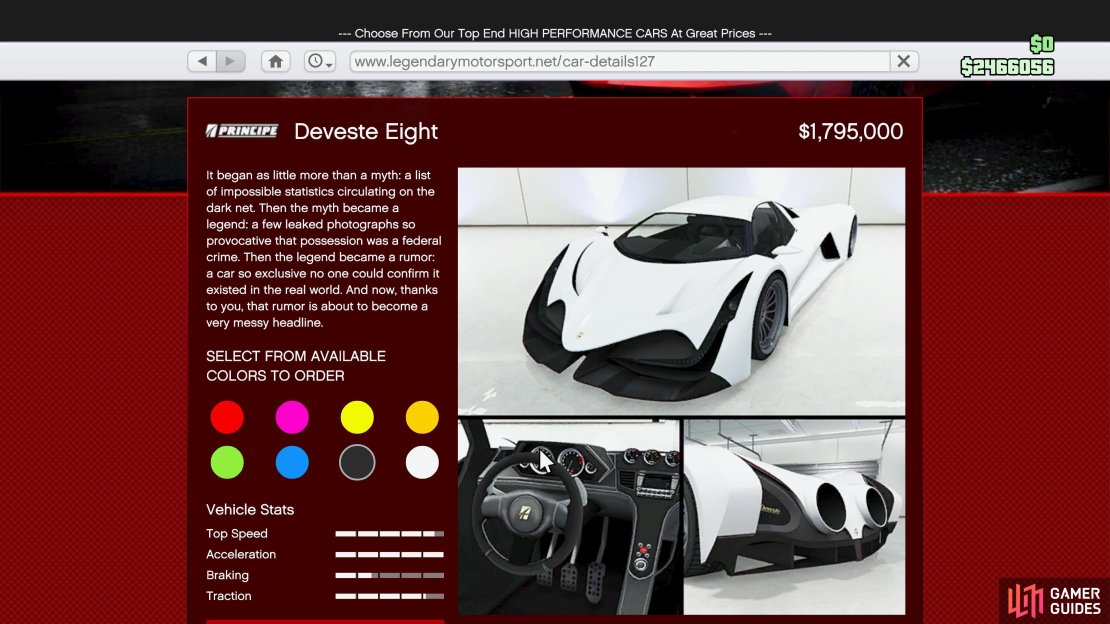The width and height of the screenshot is (1110, 624).
Task: Select the blue color swatch
Action: [292, 463]
